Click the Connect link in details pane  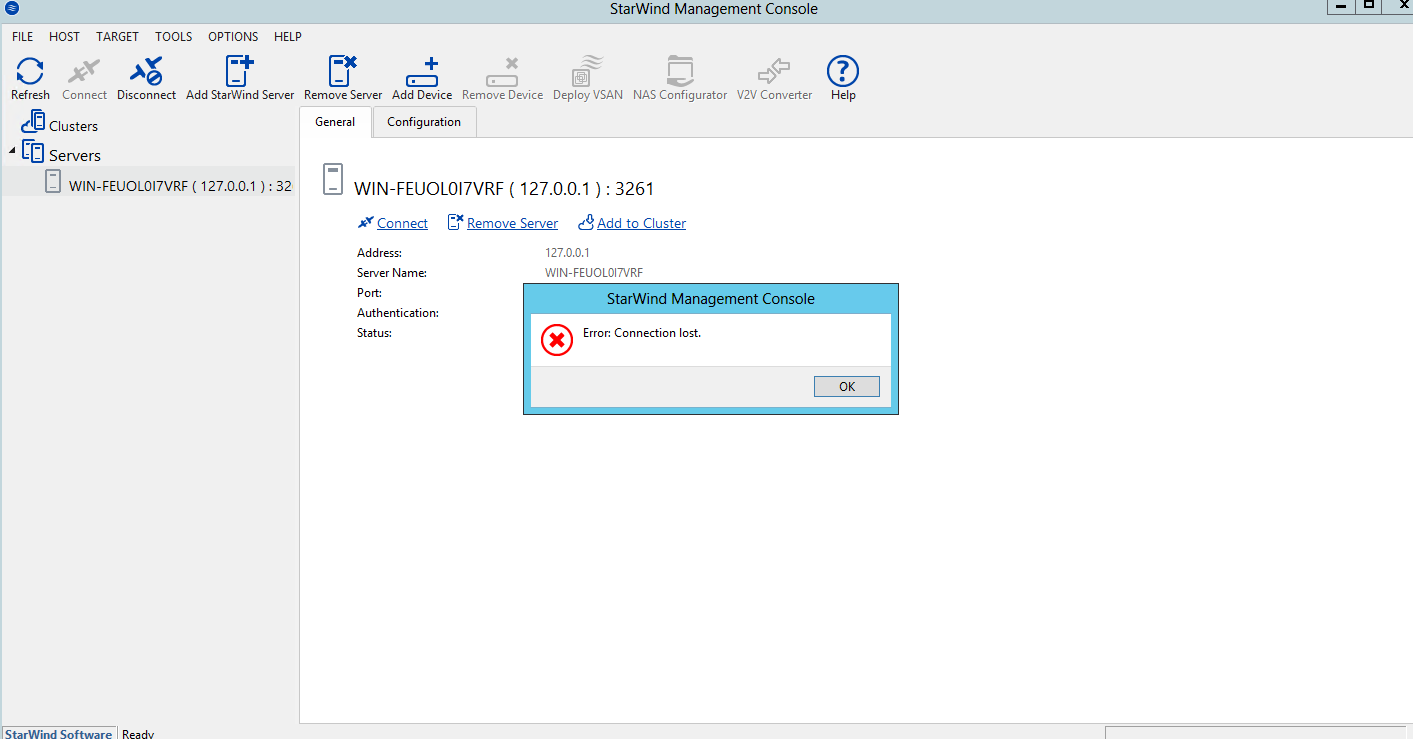[x=402, y=223]
